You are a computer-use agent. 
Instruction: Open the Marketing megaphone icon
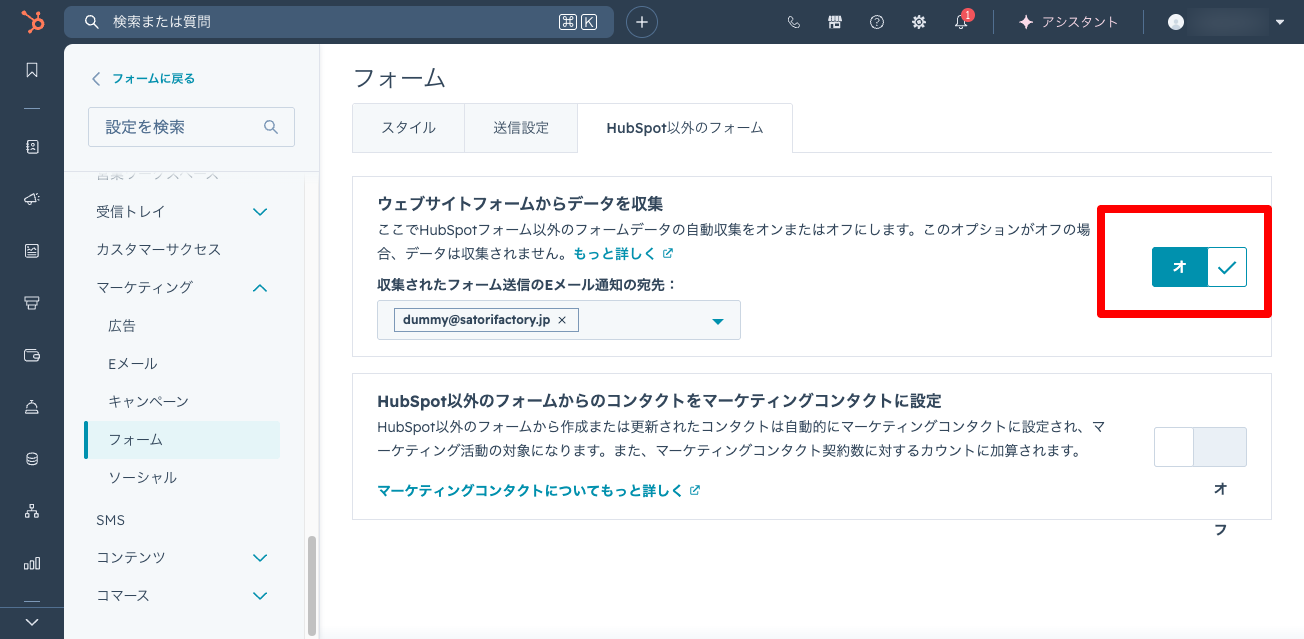32,199
